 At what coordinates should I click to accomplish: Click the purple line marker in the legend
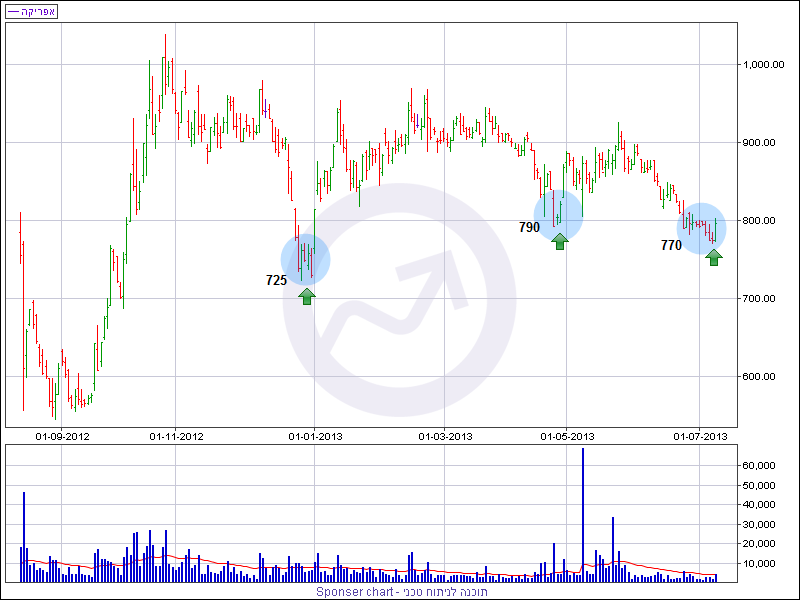[x=14, y=11]
